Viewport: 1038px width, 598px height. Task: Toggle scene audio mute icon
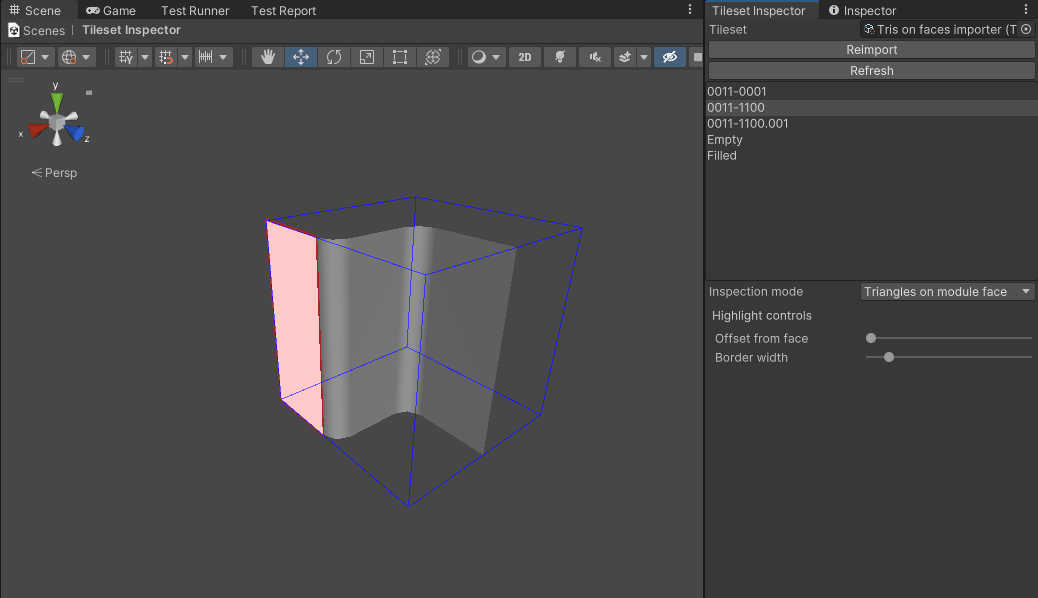[x=595, y=57]
